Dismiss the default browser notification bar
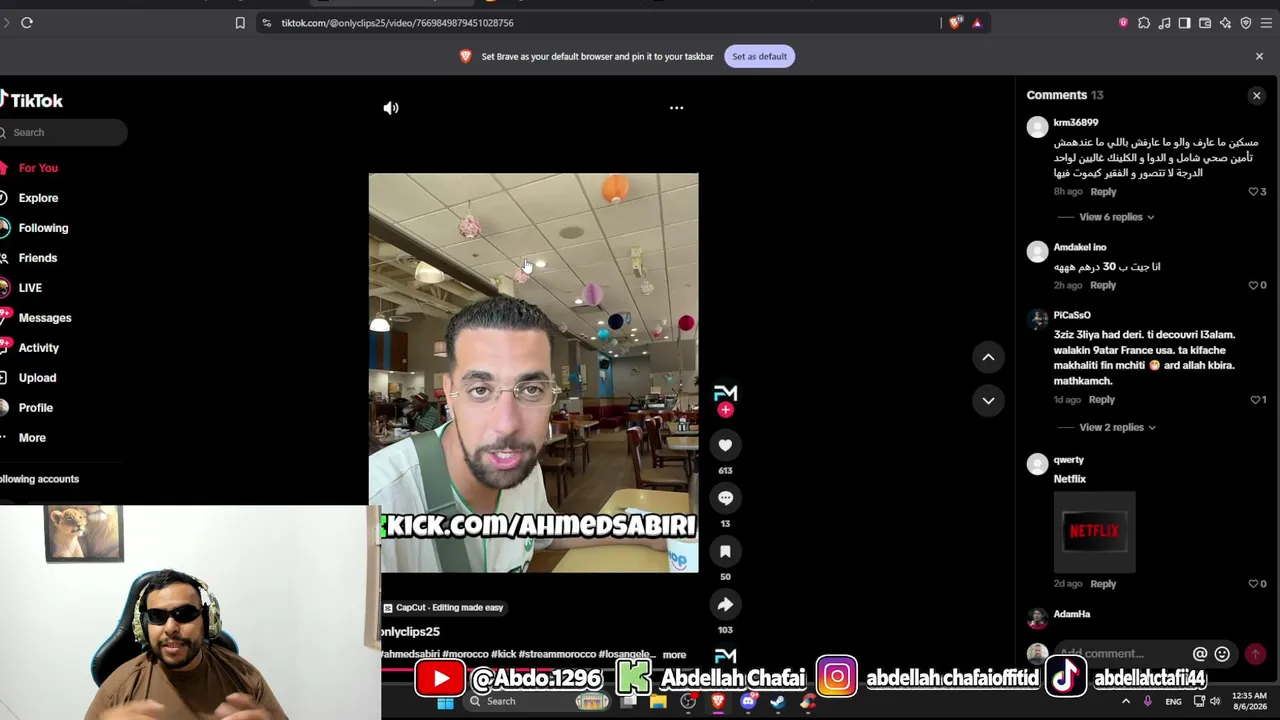 point(1259,57)
